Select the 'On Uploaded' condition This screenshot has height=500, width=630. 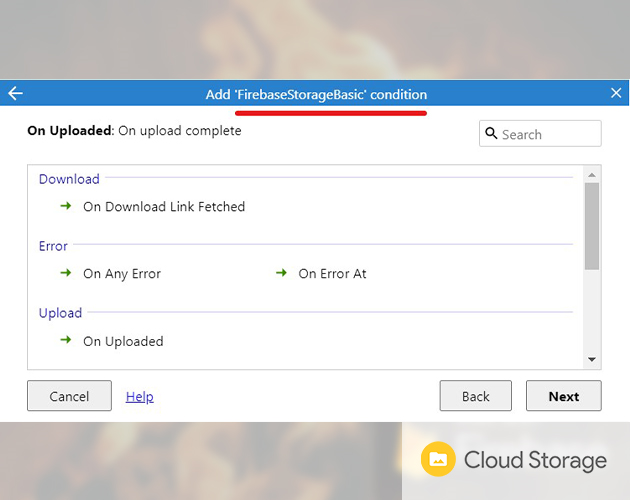click(x=123, y=341)
